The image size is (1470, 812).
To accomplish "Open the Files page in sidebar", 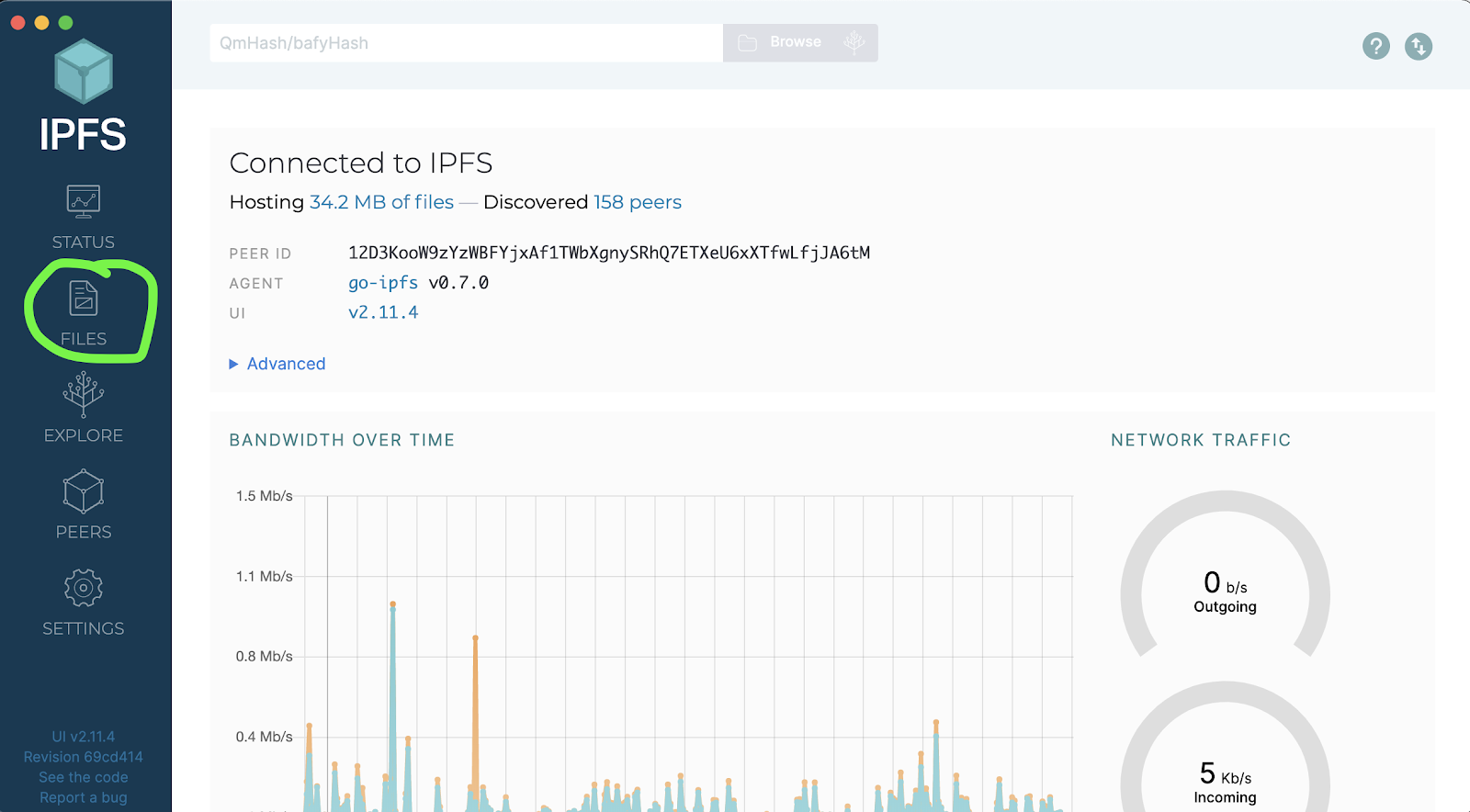I will pos(83,314).
